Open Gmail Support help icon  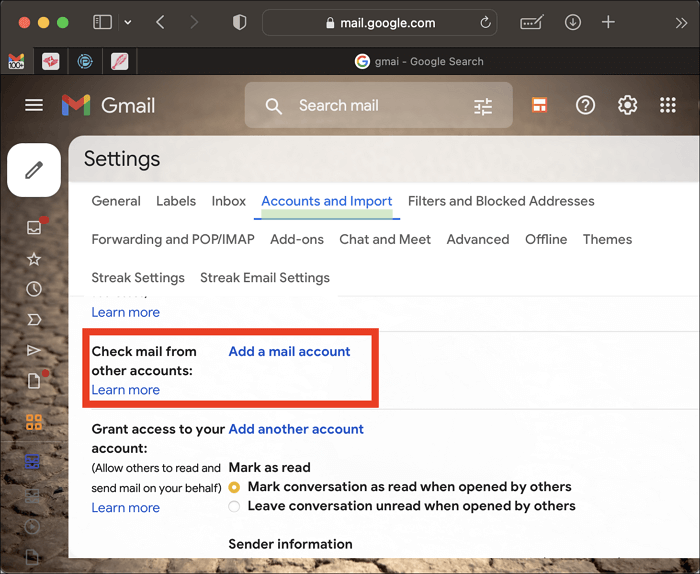point(586,105)
